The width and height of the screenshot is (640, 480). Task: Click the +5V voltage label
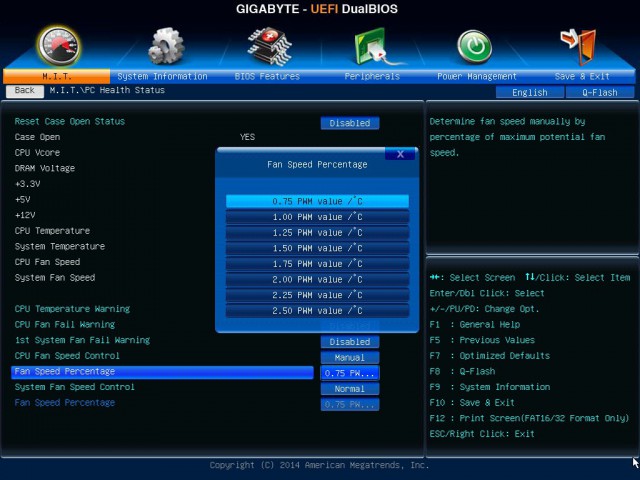[22, 199]
